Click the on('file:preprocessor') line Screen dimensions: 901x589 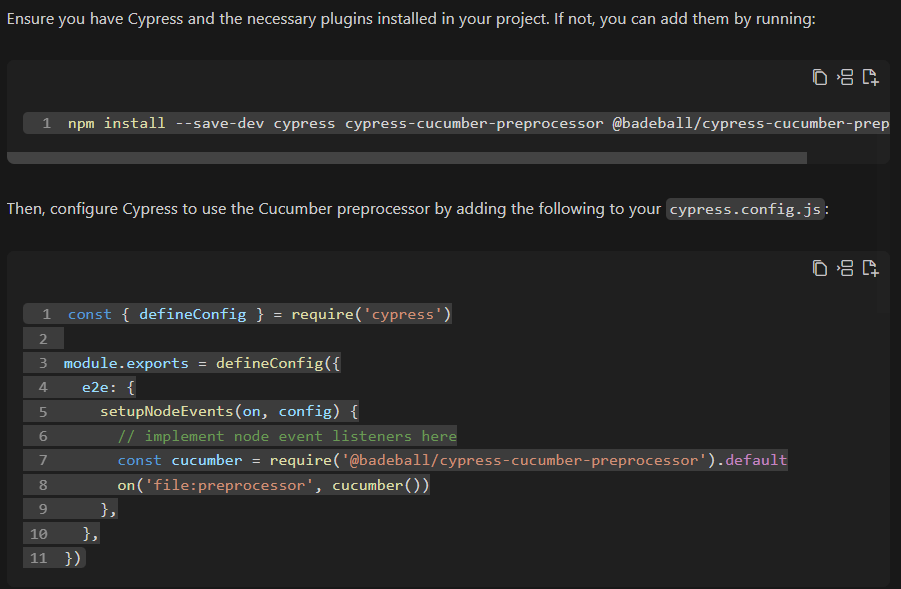pos(273,485)
